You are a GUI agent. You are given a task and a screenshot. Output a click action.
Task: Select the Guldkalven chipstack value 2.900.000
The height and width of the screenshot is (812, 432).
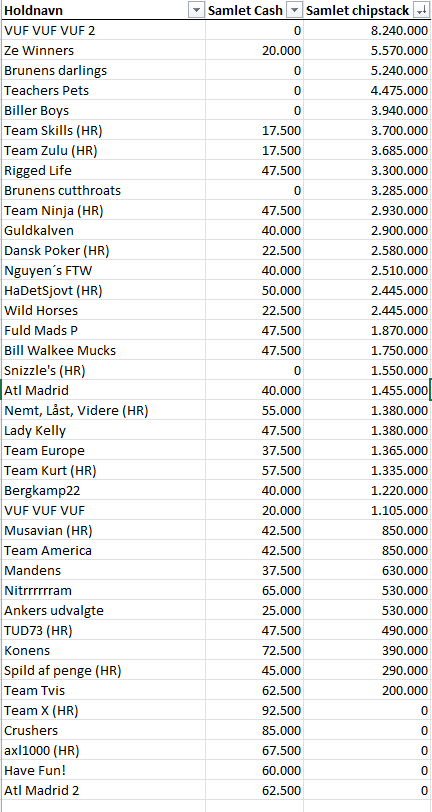coord(367,230)
